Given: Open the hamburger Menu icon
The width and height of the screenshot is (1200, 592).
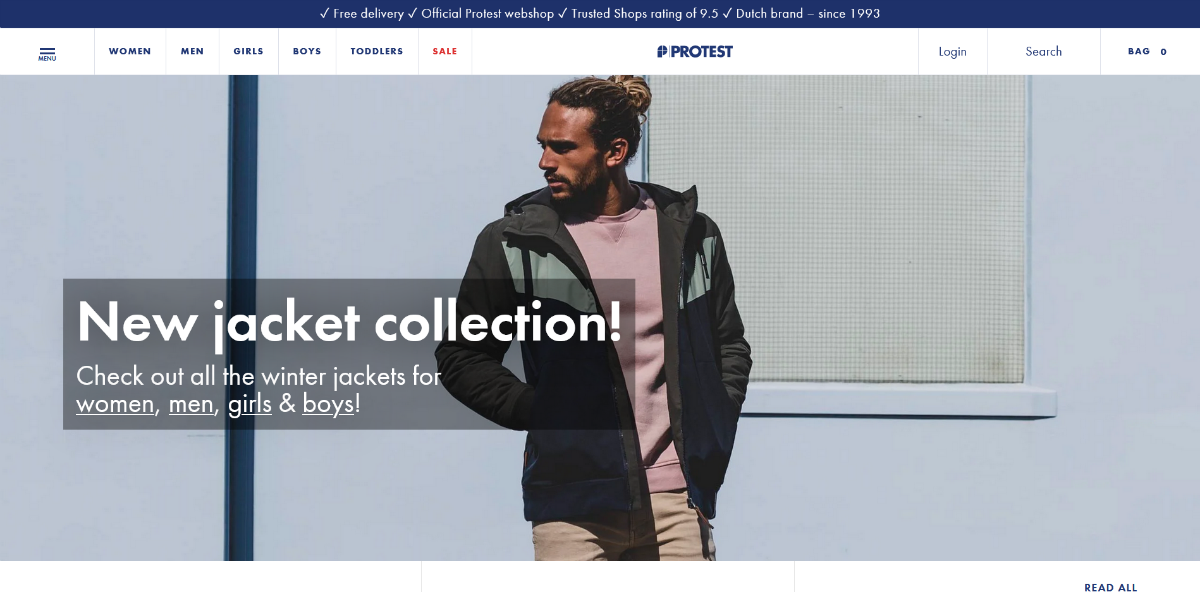Looking at the screenshot, I should pos(47,53).
